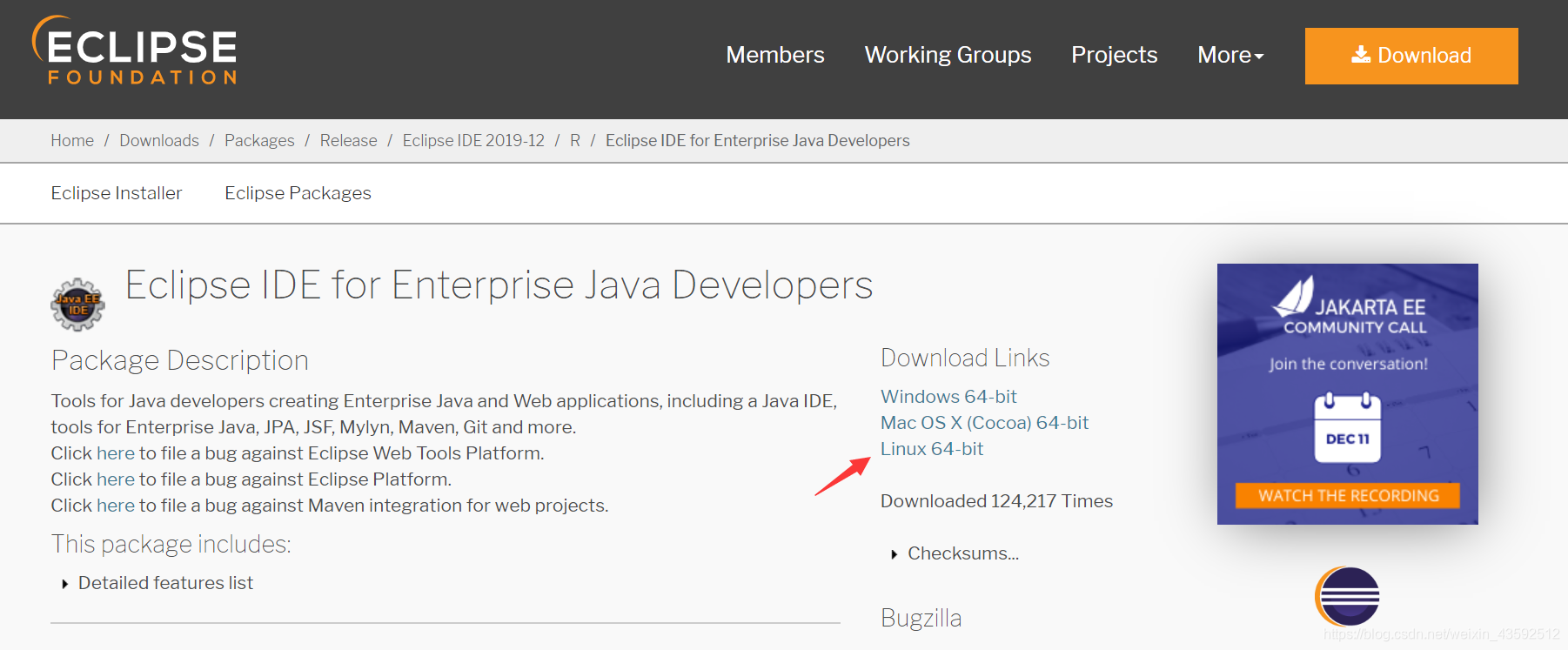
Task: Download Mac OS X (Cocoa) 64-bit package
Action: [x=984, y=423]
